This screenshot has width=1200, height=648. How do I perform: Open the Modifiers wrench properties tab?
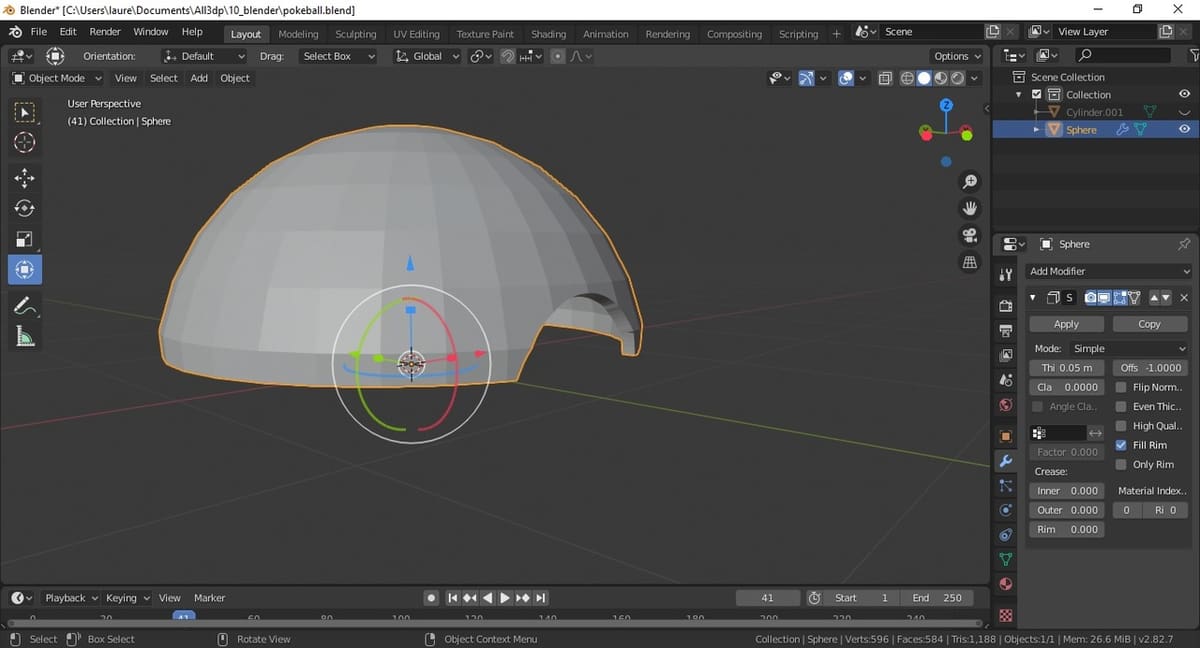pyautogui.click(x=1006, y=460)
